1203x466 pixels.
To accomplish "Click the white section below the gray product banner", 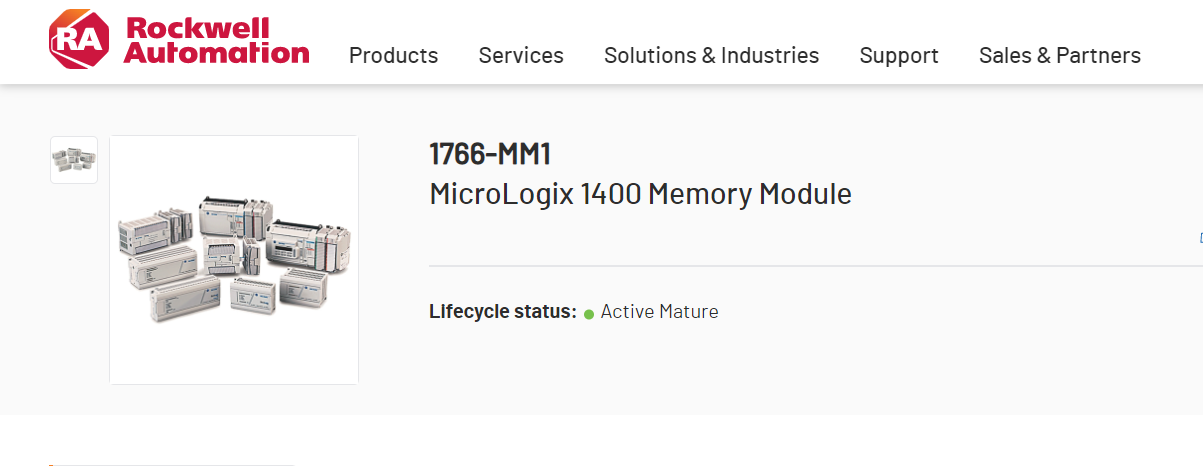I will click(x=700, y=440).
